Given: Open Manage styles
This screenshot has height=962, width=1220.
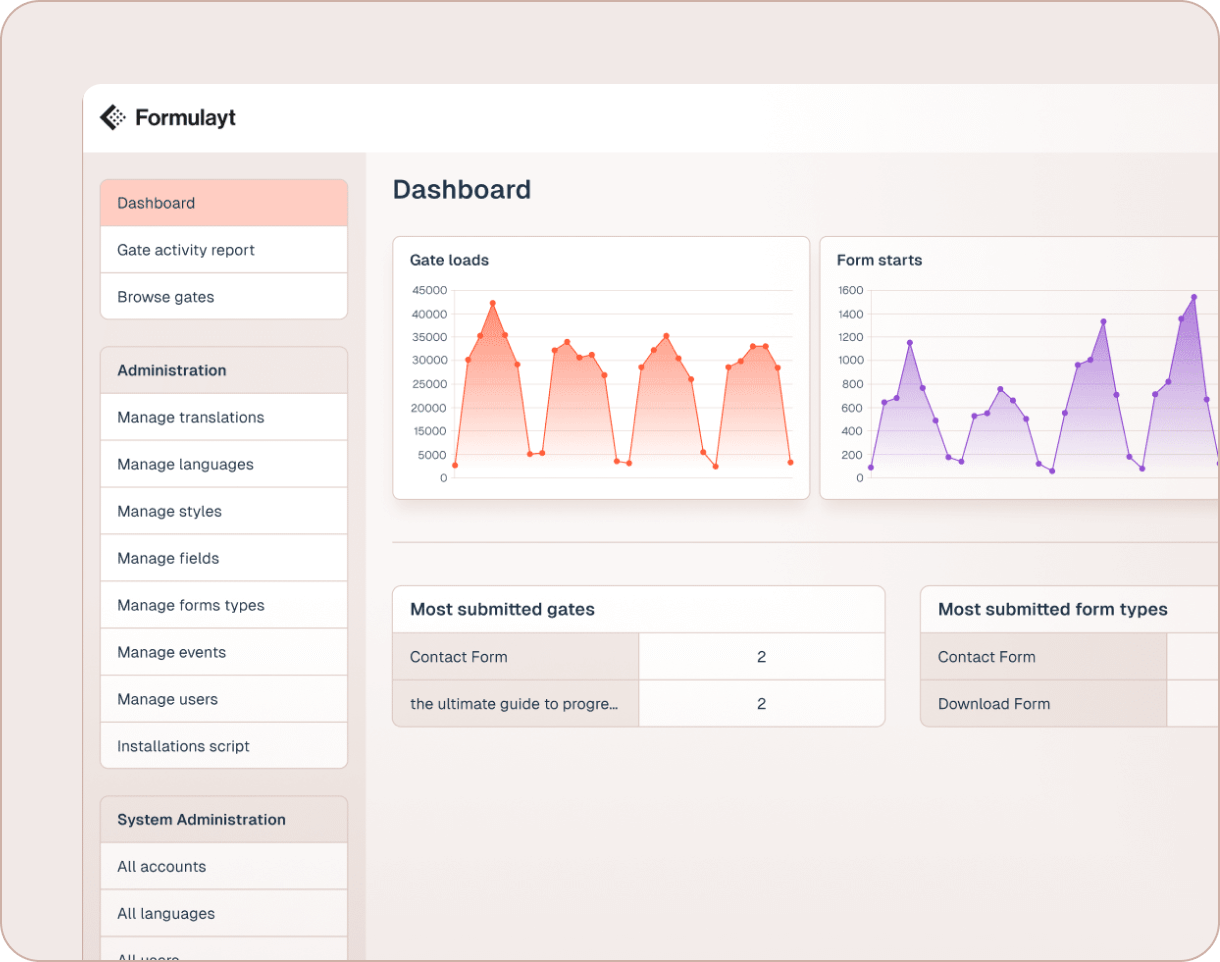Looking at the screenshot, I should [x=169, y=511].
